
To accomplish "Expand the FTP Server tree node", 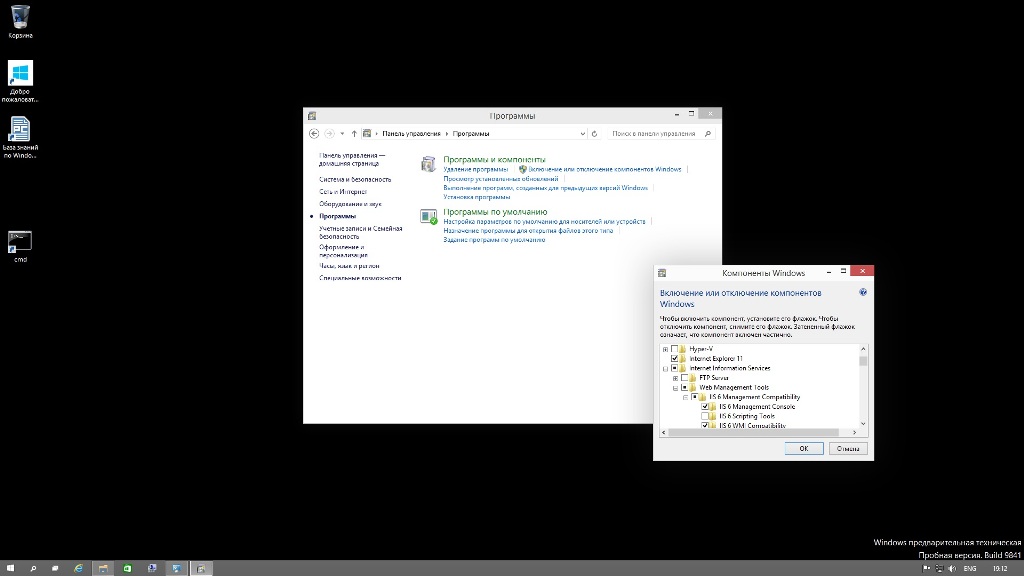I will point(675,378).
